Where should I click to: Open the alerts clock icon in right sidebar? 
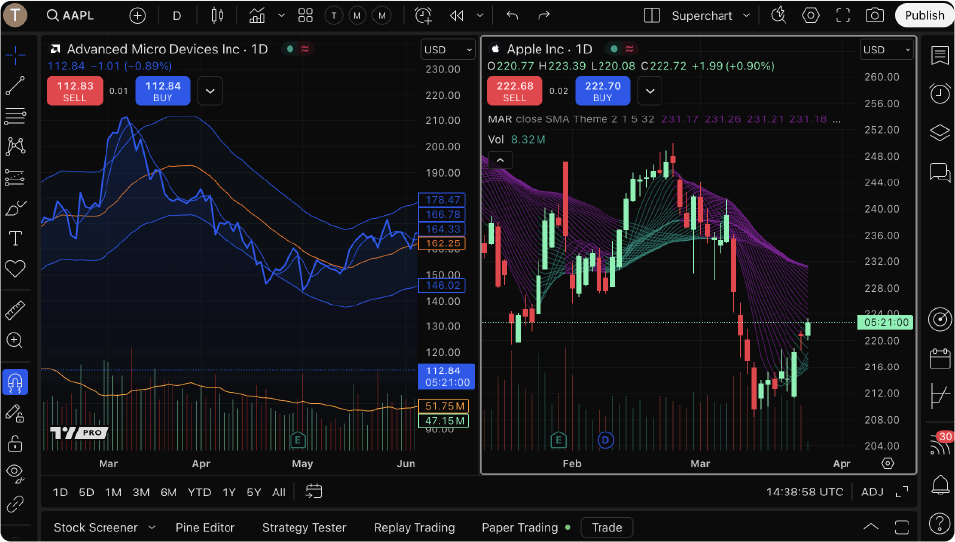click(x=939, y=93)
